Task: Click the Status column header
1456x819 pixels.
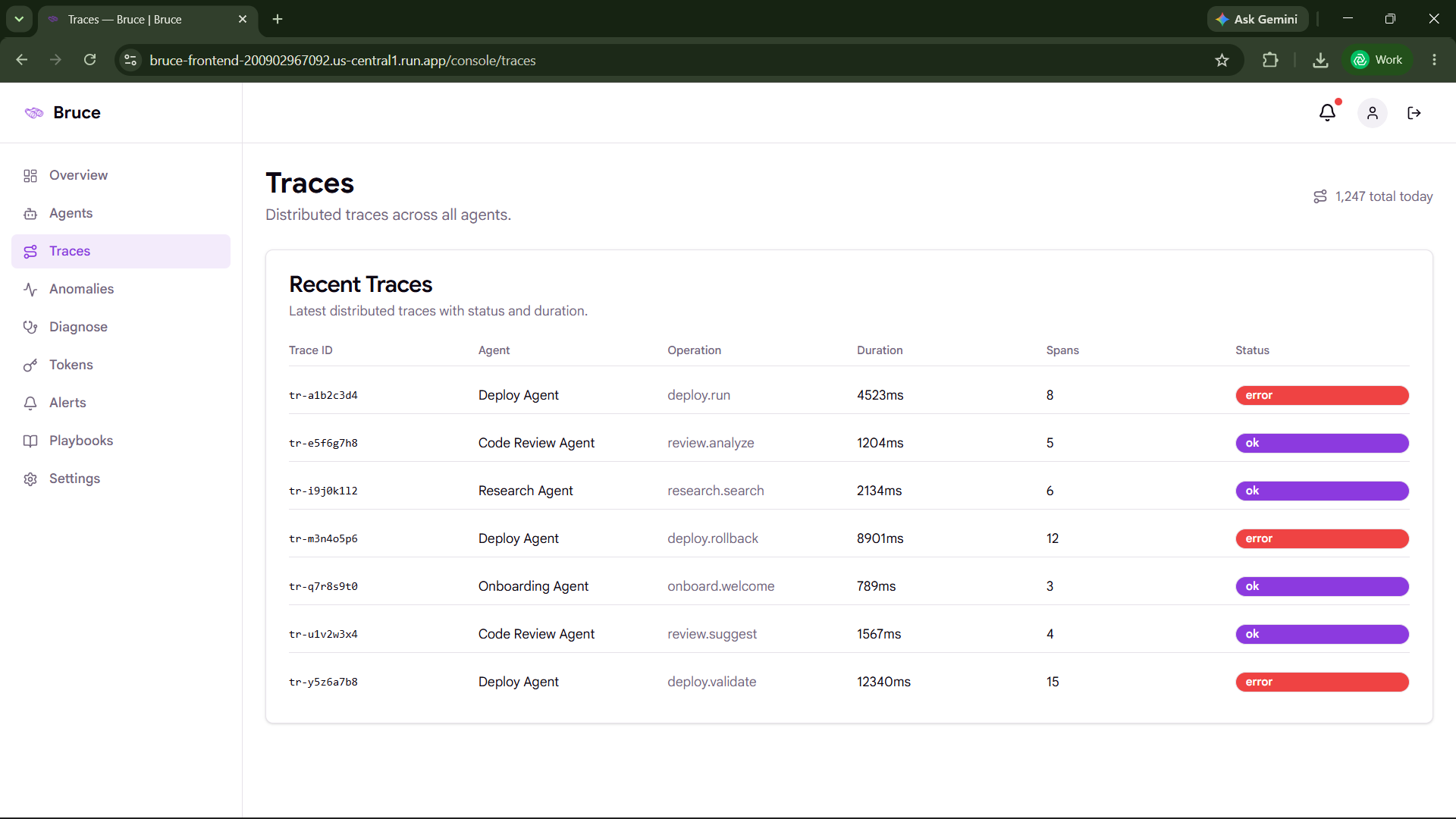Action: pyautogui.click(x=1252, y=350)
